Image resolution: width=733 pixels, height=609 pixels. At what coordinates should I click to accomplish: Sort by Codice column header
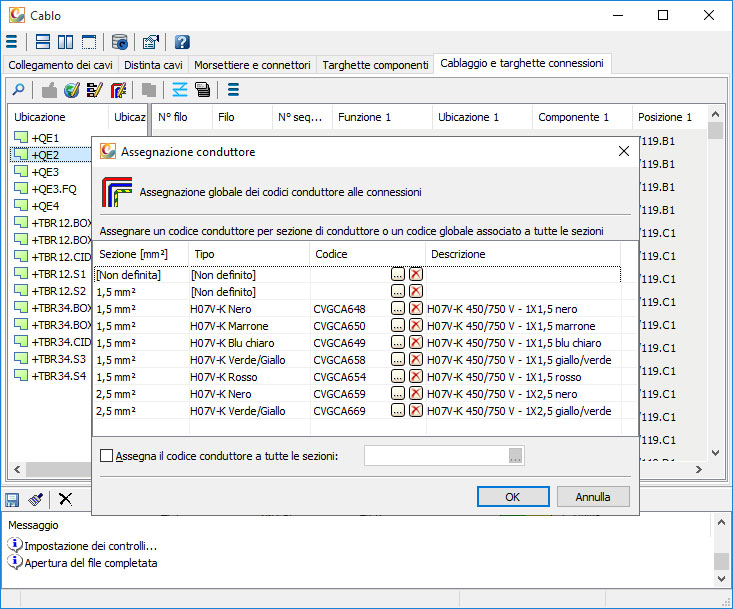click(x=367, y=254)
